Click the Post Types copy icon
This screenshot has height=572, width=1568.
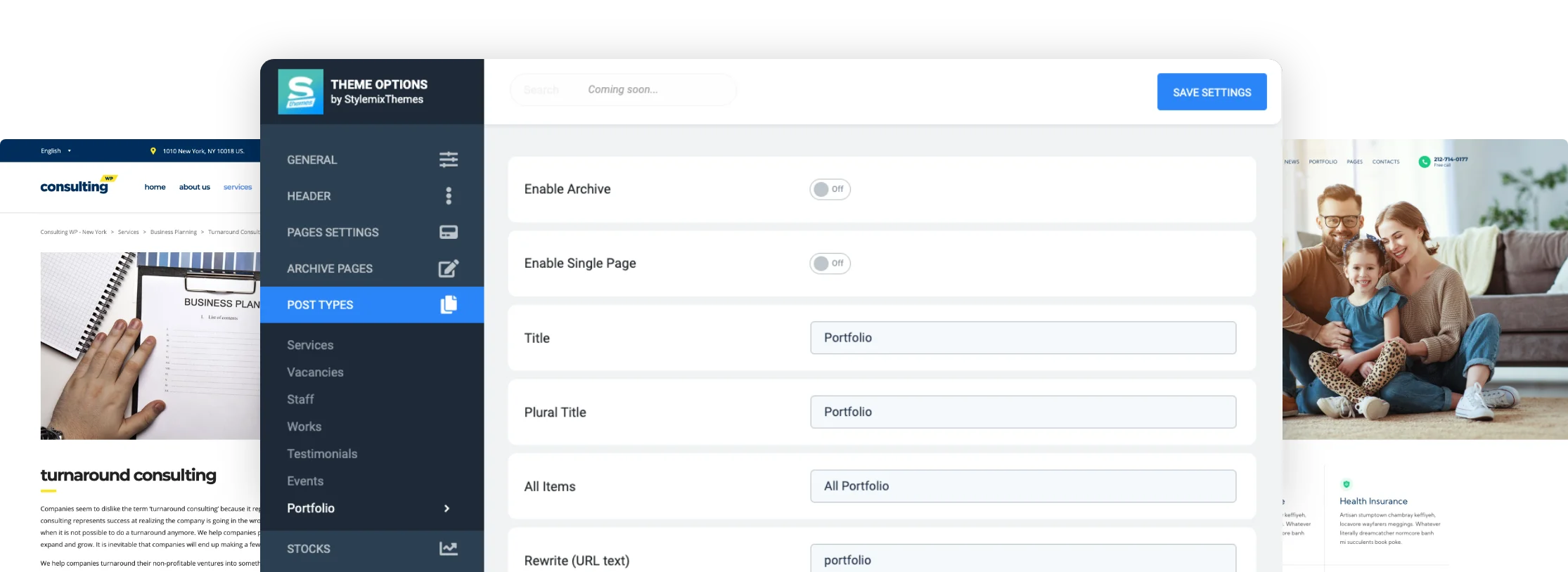pyautogui.click(x=449, y=304)
